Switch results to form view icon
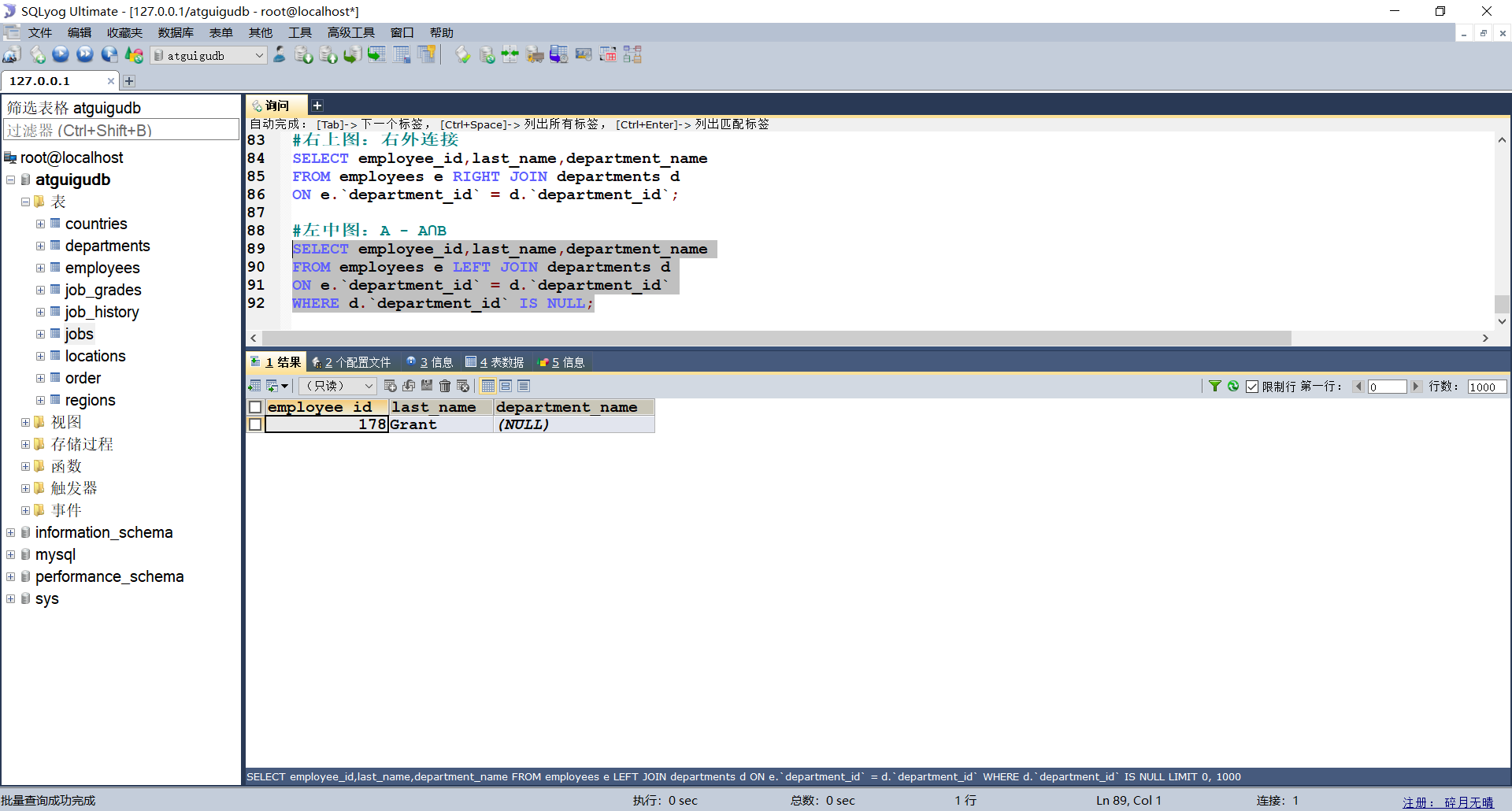Image resolution: width=1512 pixels, height=811 pixels. pyautogui.click(x=506, y=386)
